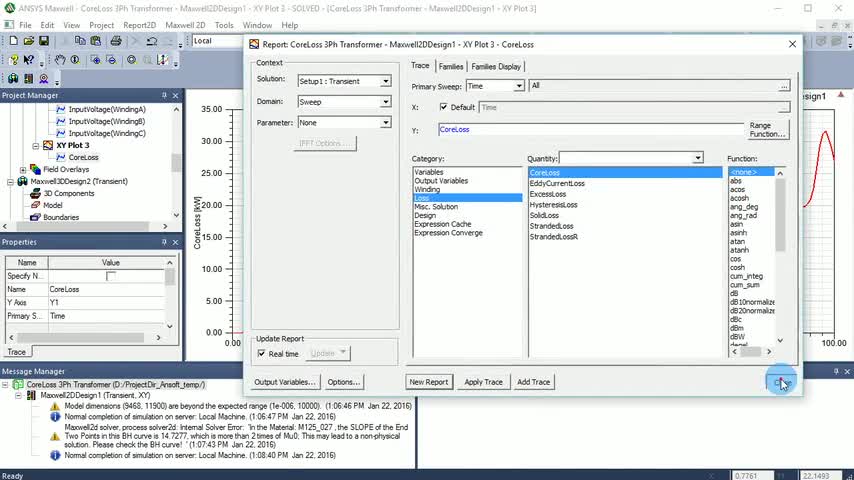The width and height of the screenshot is (854, 480).
Task: Select HysteresisLoss in Quantity list
Action: (x=553, y=205)
